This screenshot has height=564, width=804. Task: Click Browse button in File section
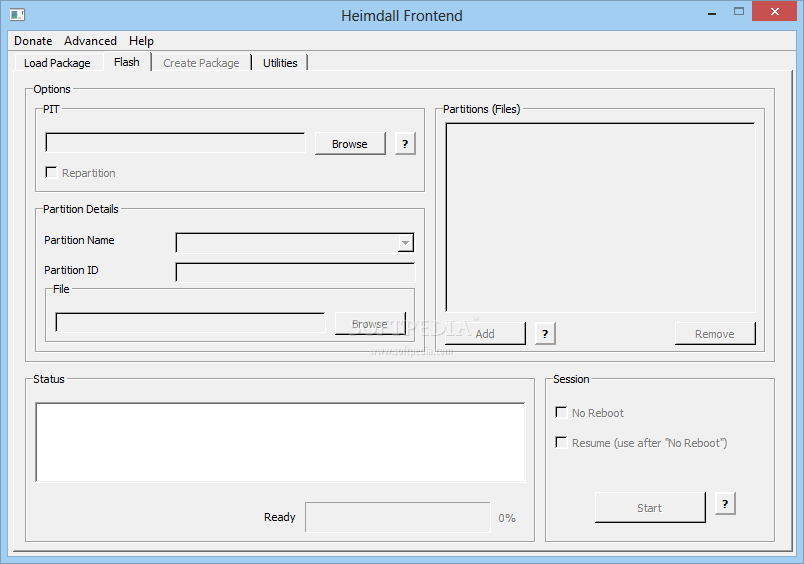pos(370,324)
